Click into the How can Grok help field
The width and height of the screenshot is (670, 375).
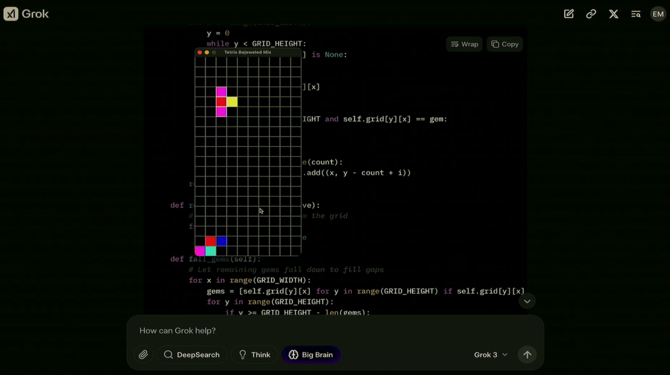[335, 331]
